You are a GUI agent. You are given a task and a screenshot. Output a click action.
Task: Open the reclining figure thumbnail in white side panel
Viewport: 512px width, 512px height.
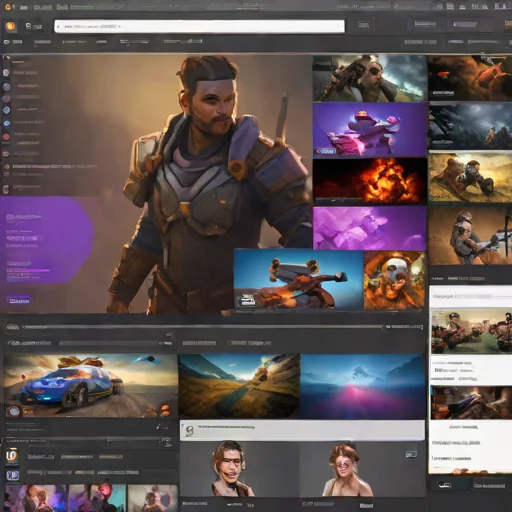tap(471, 403)
